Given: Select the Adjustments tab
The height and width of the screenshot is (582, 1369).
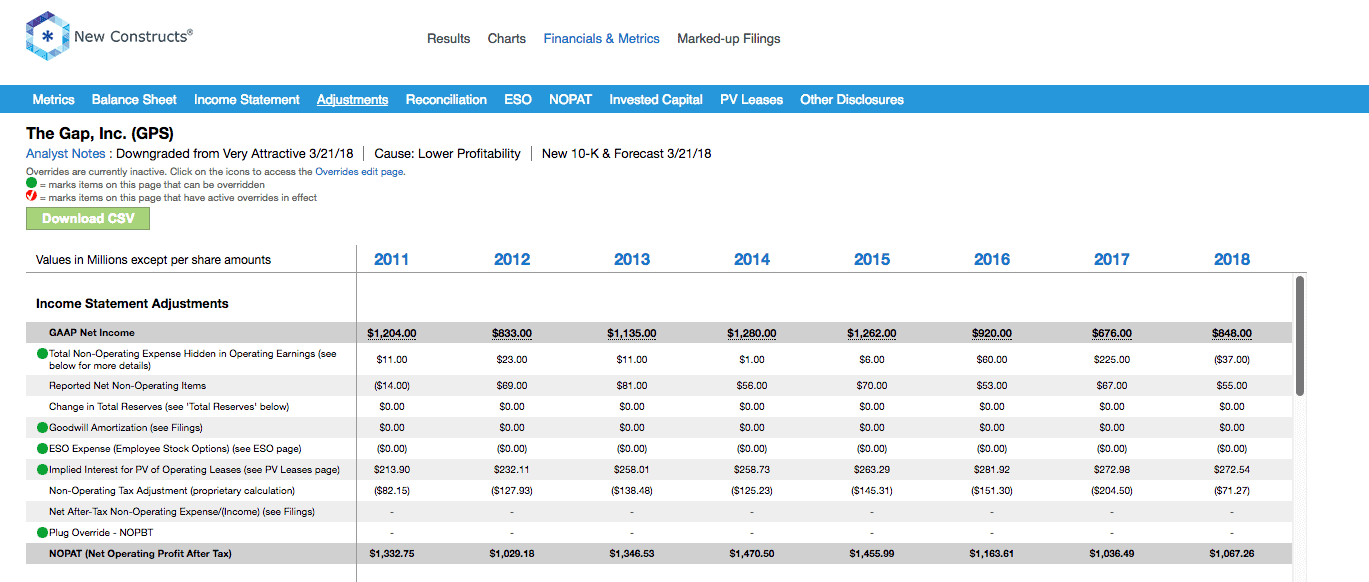Looking at the screenshot, I should [352, 99].
